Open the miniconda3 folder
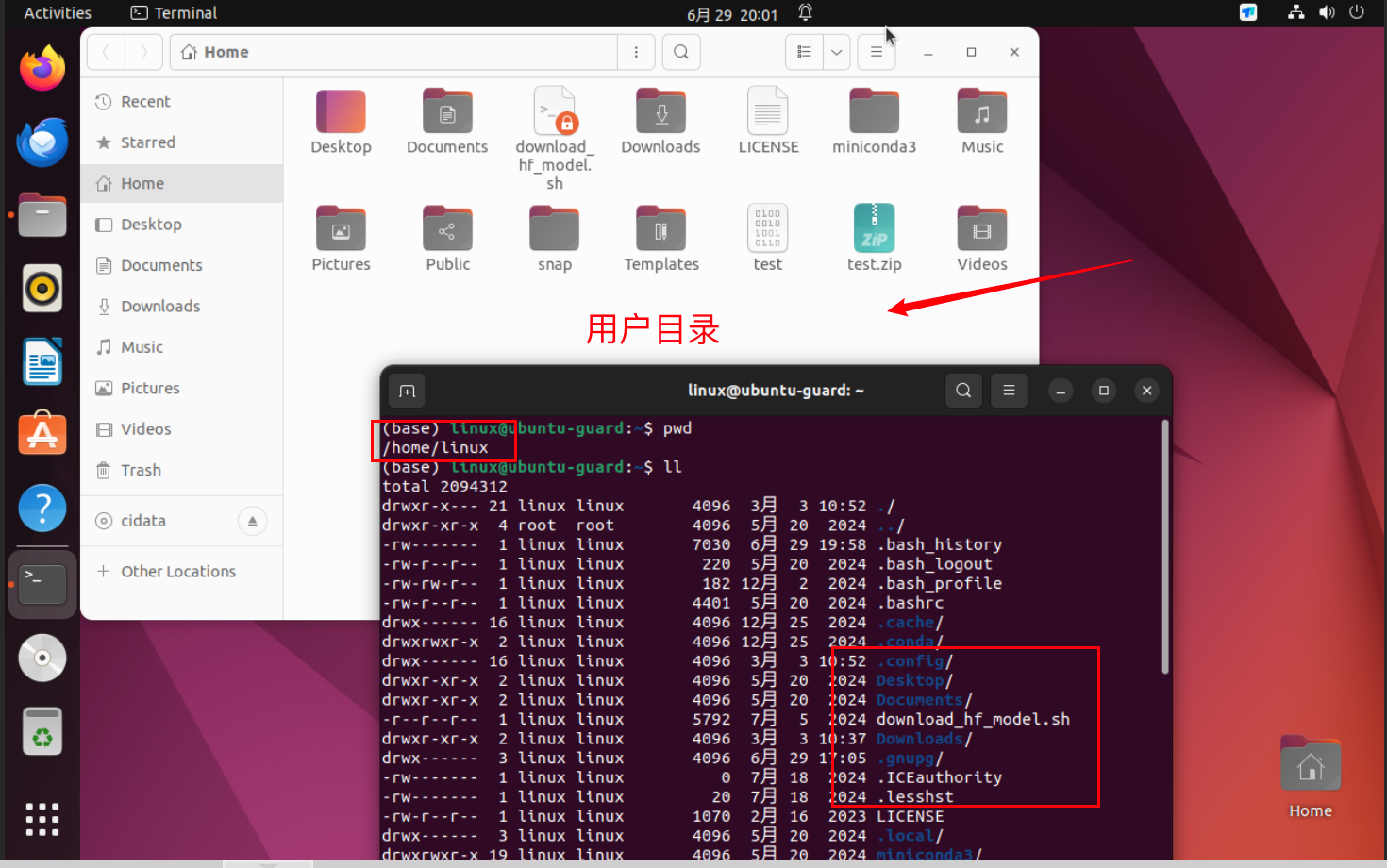Image resolution: width=1387 pixels, height=868 pixels. click(874, 113)
